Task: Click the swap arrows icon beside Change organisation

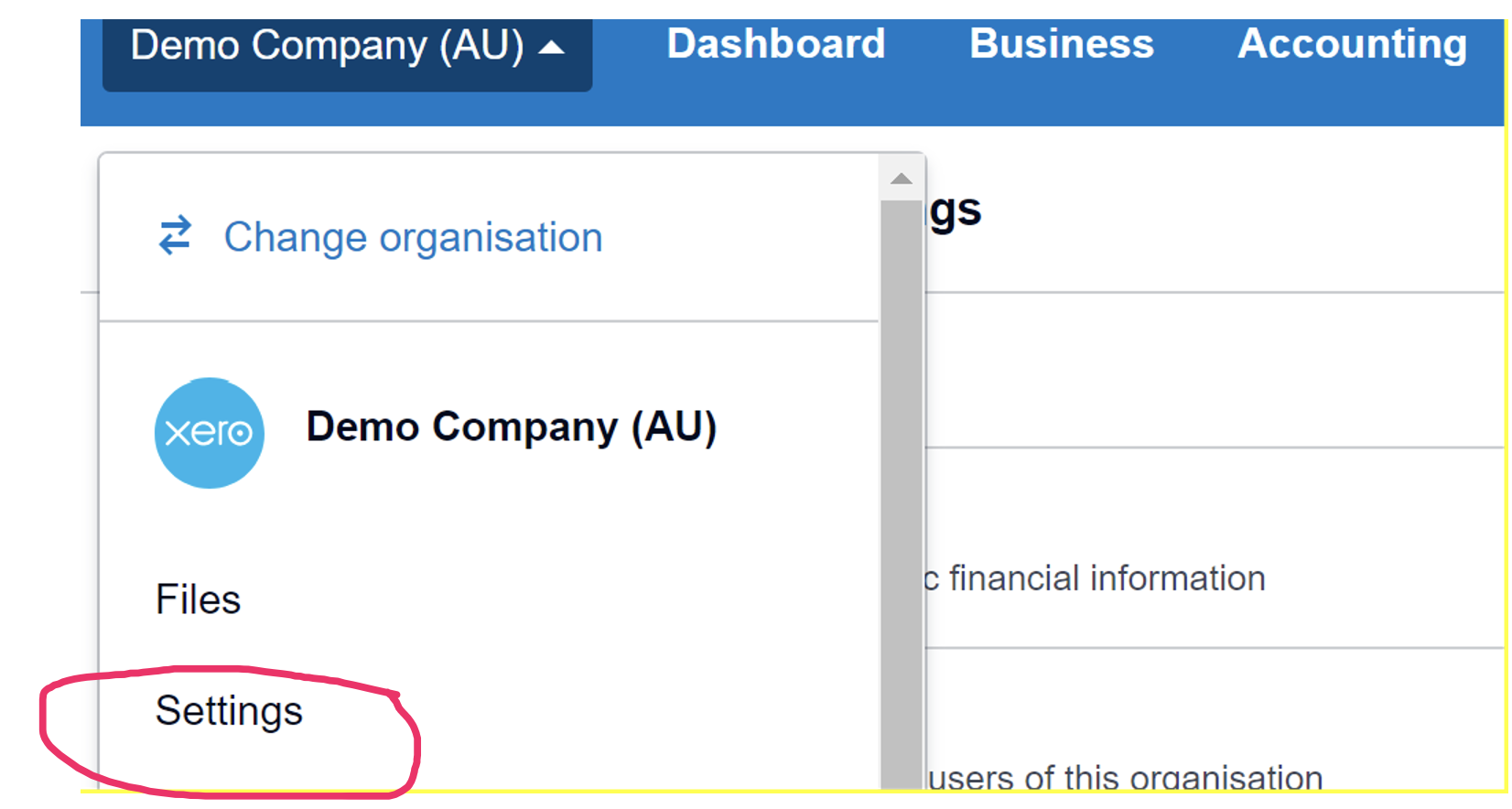Action: click(x=175, y=235)
